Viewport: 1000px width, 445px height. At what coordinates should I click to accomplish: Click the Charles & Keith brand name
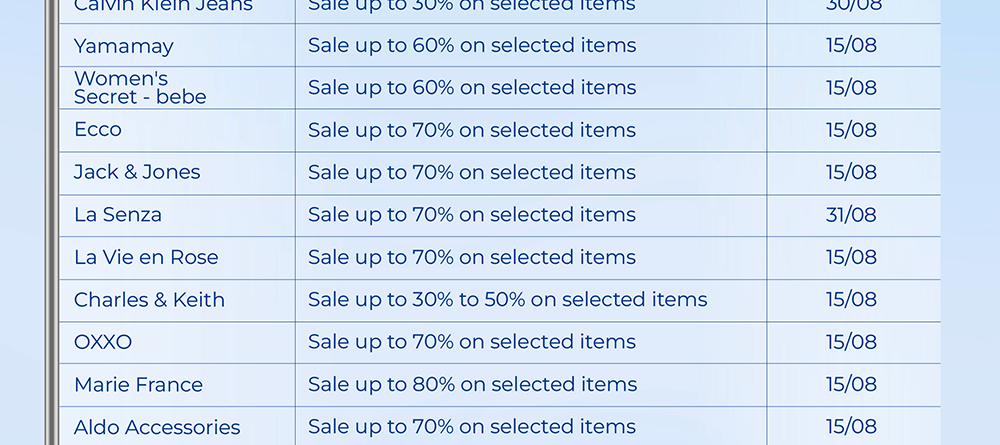149,300
